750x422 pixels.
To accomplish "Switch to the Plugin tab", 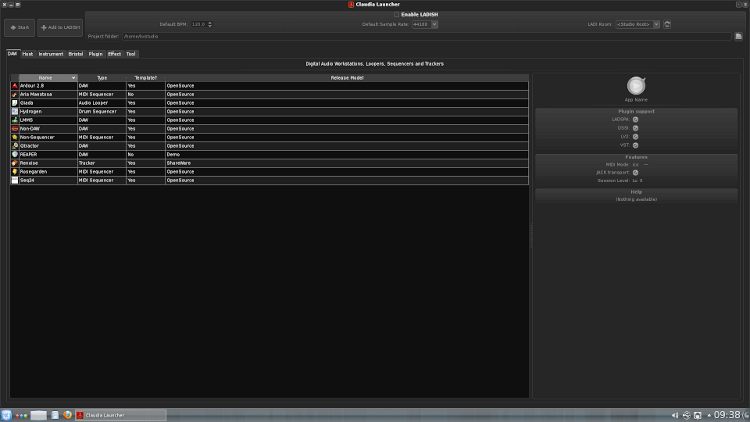I will pos(96,54).
